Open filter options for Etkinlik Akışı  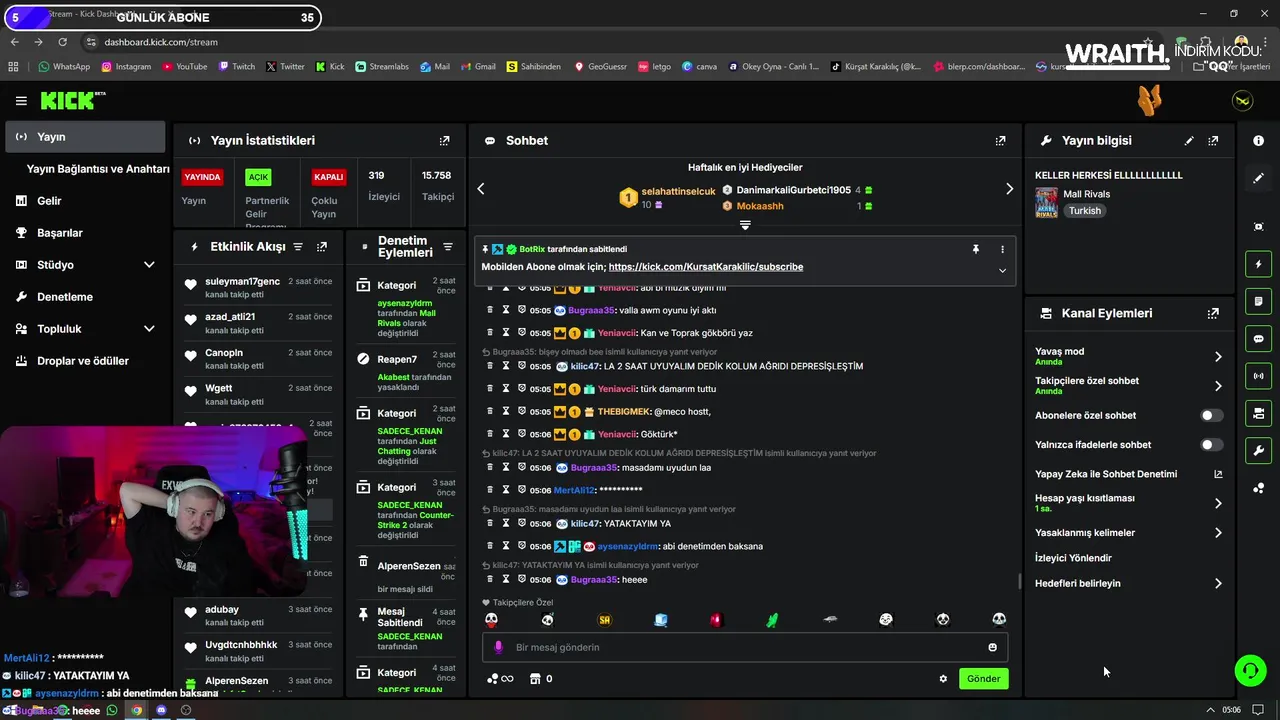(x=298, y=247)
